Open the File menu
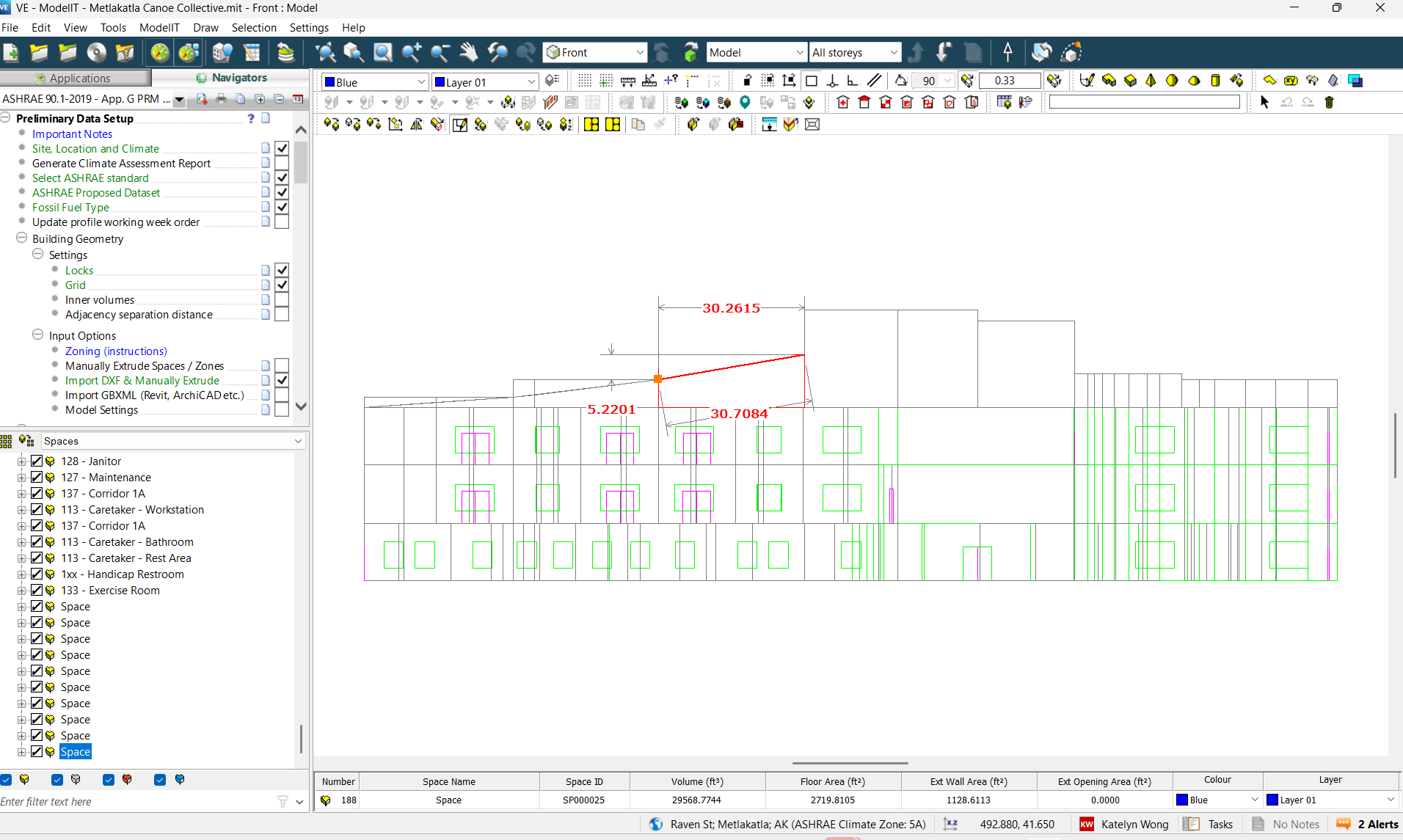The image size is (1403, 840). click(10, 27)
